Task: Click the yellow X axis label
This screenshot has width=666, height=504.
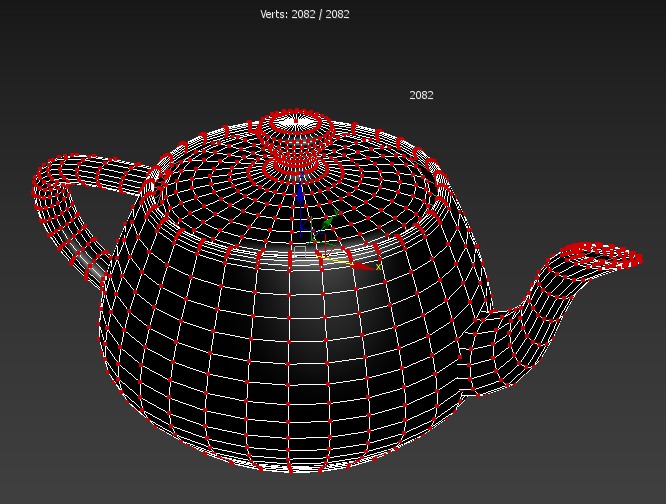Action: pos(378,267)
